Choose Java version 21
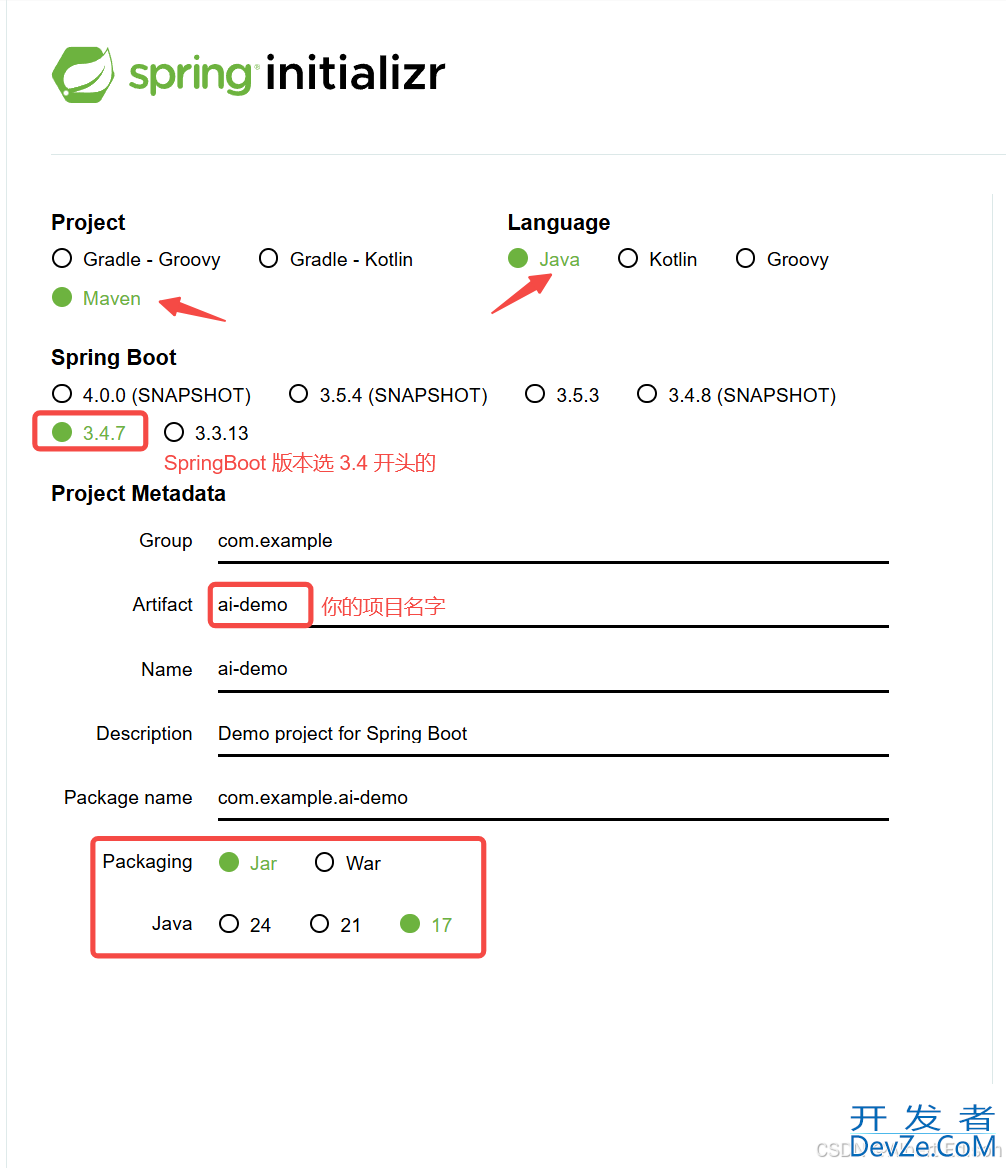Screen dimensions: 1006x1168 click(336, 924)
